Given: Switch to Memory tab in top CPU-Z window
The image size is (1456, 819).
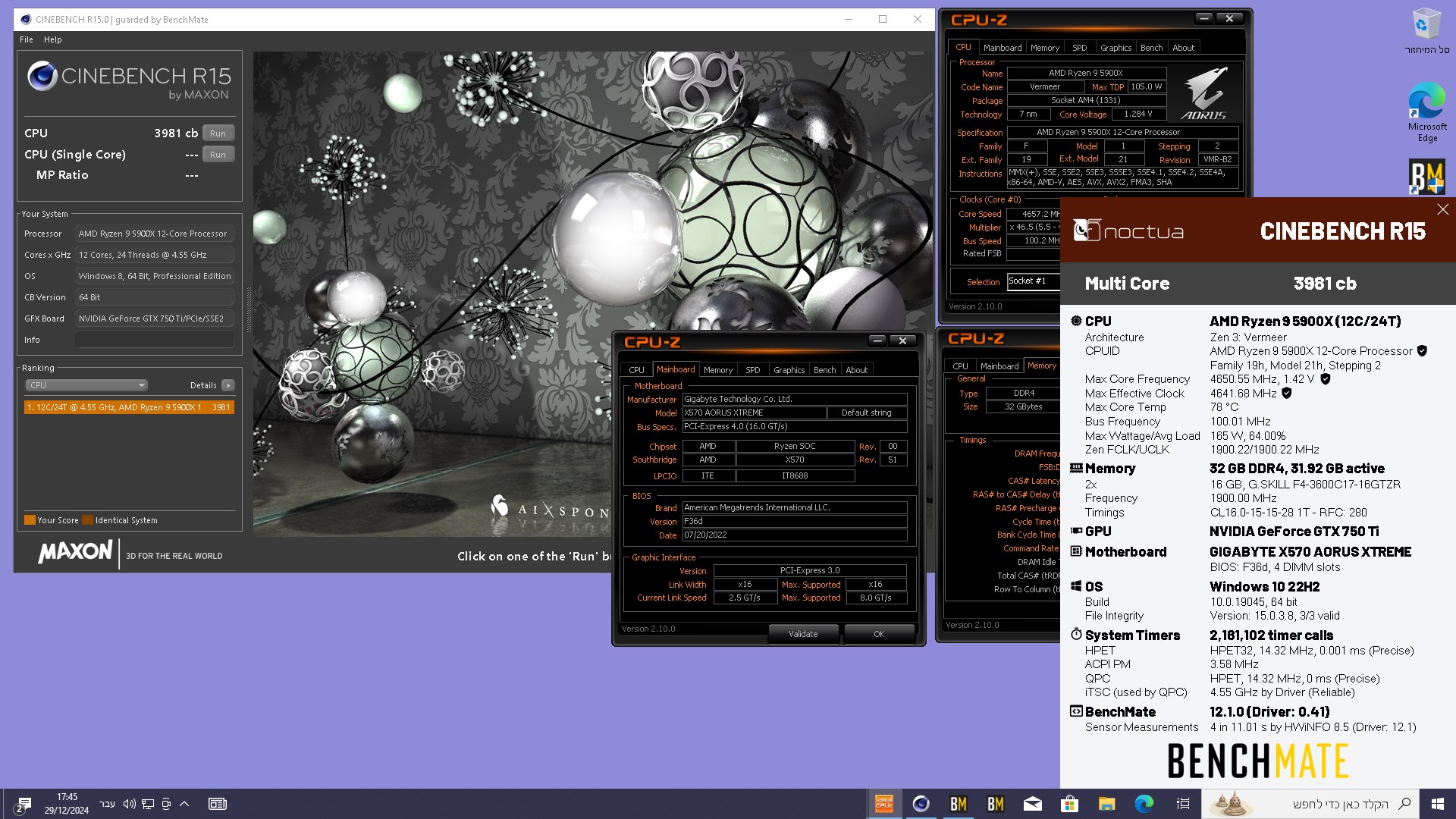Looking at the screenshot, I should coord(1044,48).
